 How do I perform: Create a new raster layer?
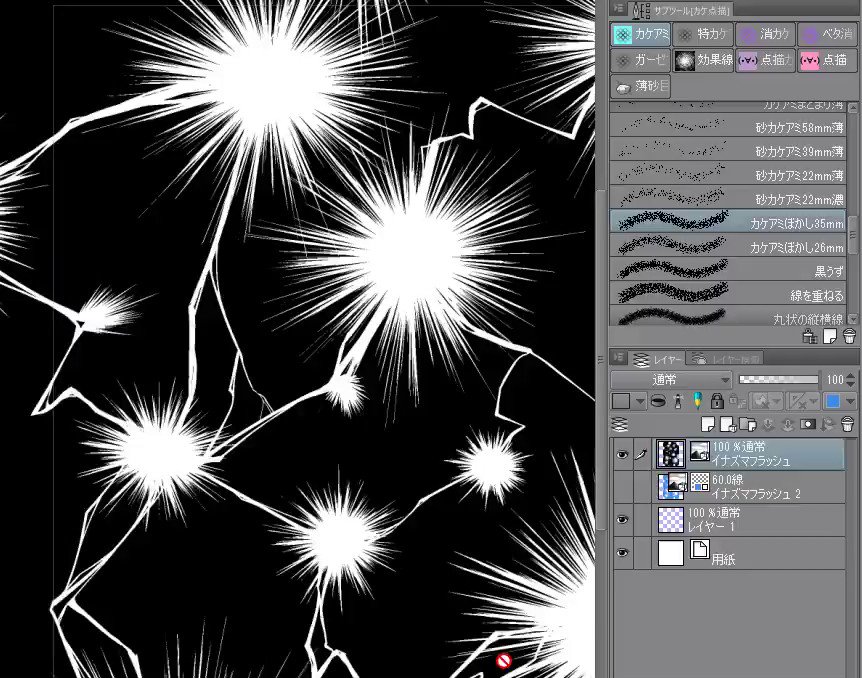pyautogui.click(x=708, y=424)
